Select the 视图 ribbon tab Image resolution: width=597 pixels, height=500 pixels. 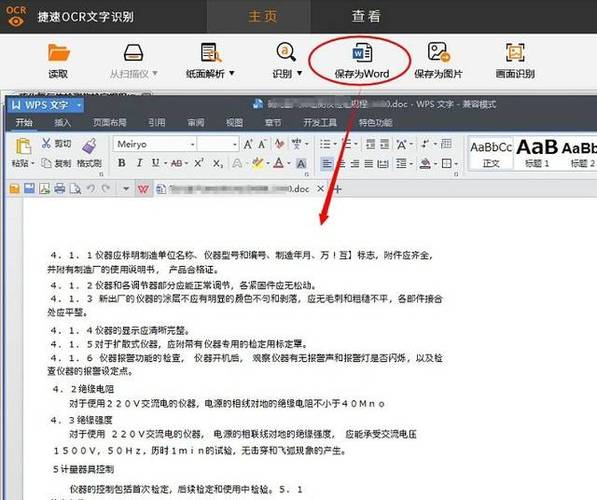tap(234, 123)
